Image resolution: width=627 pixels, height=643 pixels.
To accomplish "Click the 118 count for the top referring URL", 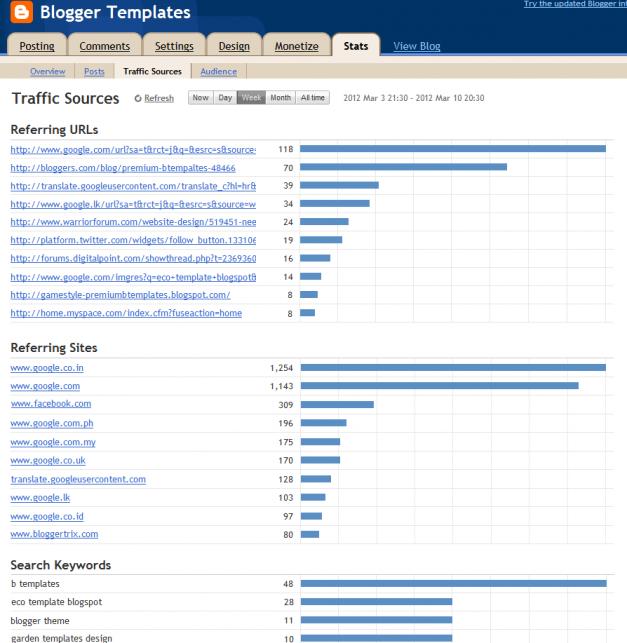I will 286,149.
